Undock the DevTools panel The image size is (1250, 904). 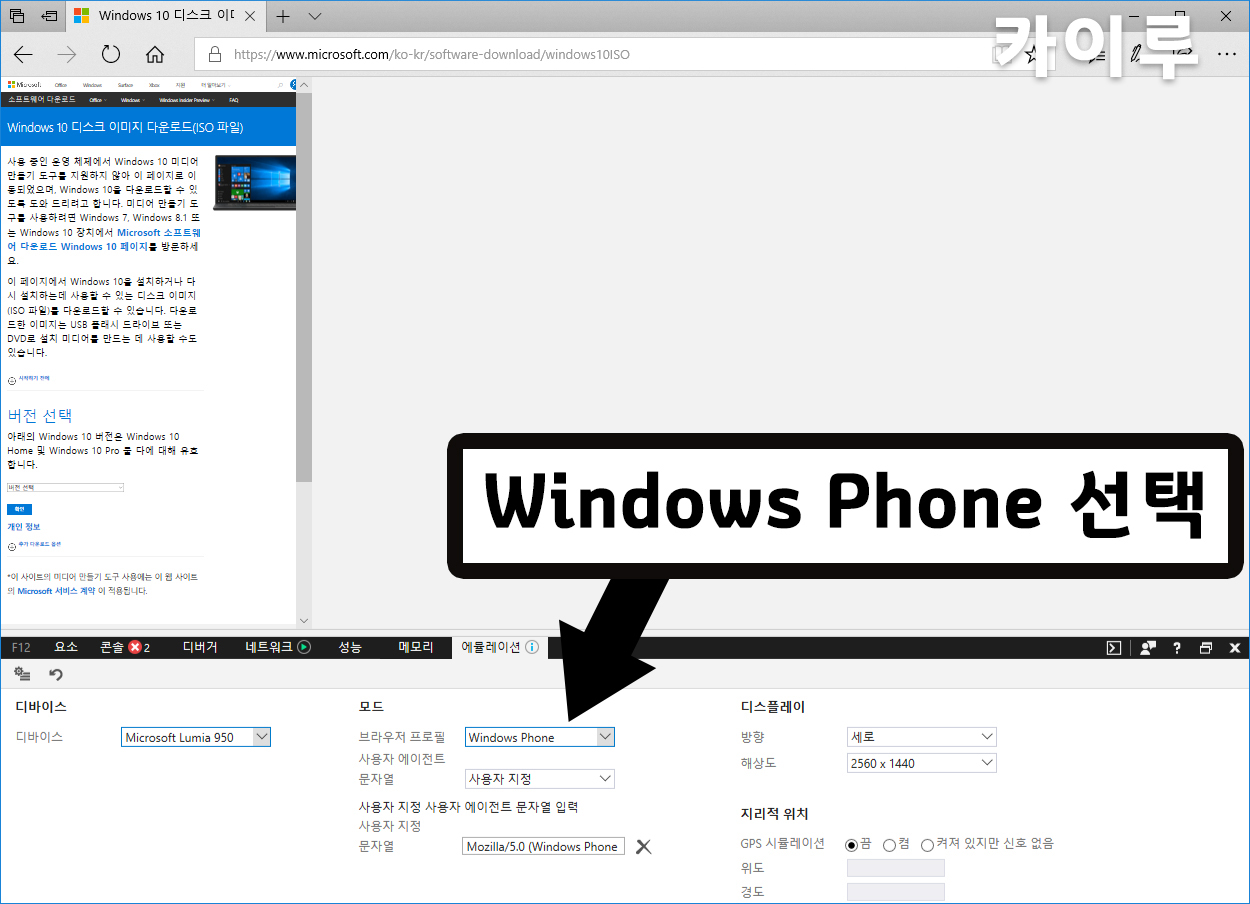[1206, 647]
